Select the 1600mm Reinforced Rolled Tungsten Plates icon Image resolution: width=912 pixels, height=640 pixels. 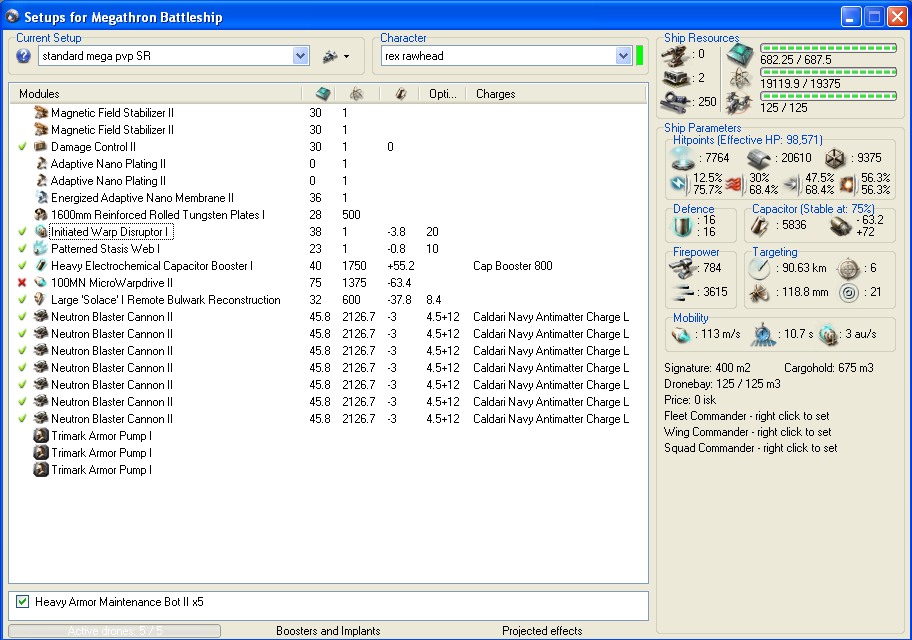(41, 215)
